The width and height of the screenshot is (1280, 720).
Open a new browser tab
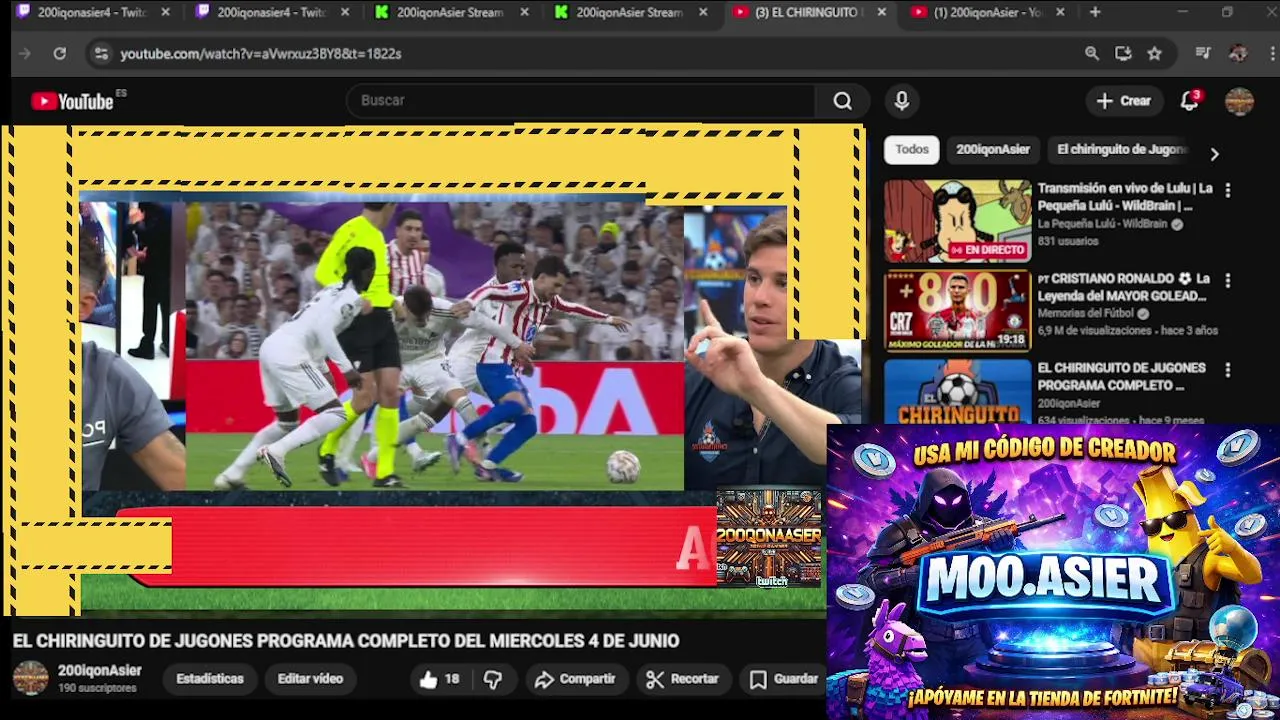[x=1095, y=13]
